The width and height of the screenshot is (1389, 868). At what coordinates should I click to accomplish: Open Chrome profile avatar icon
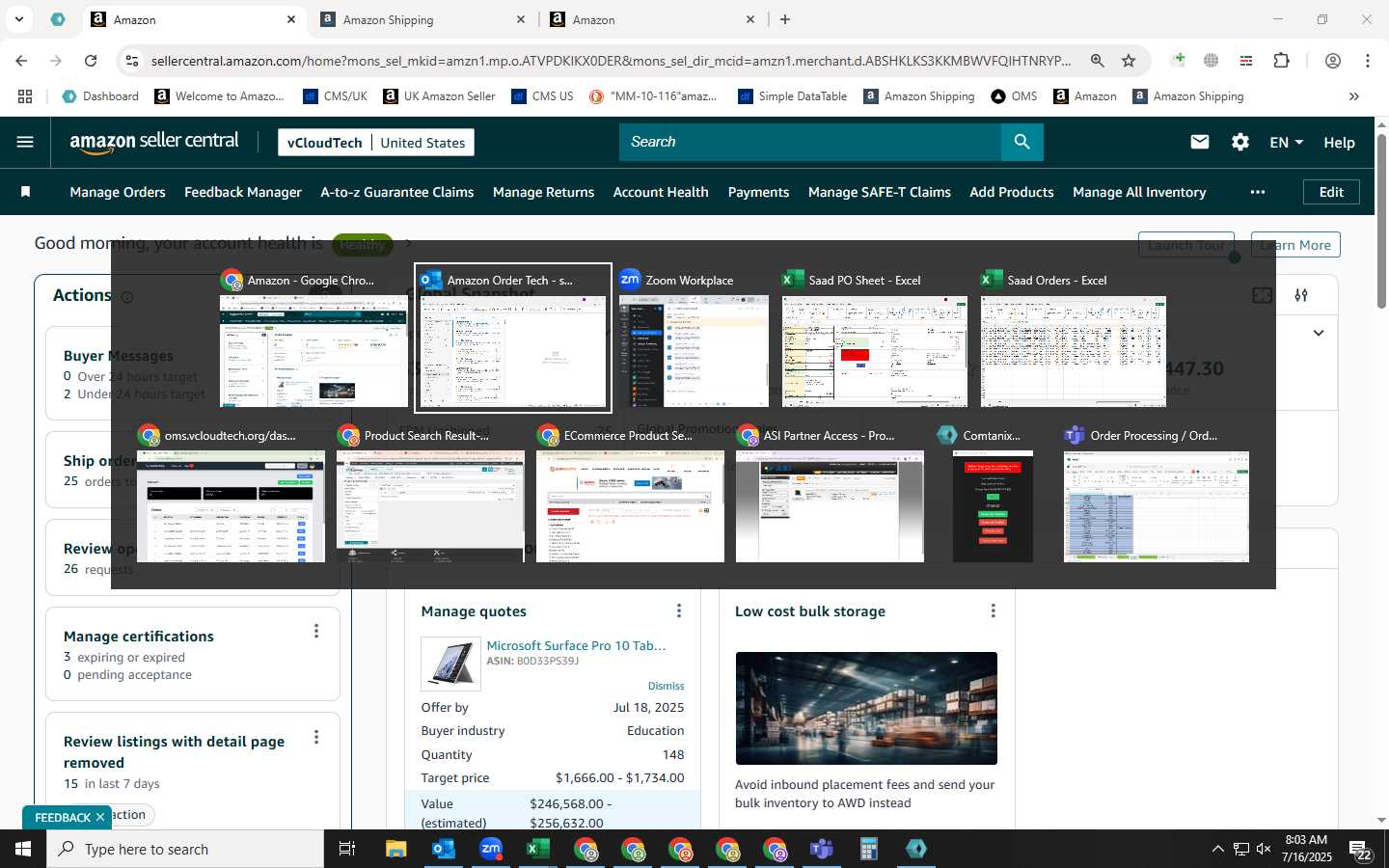[x=1332, y=61]
